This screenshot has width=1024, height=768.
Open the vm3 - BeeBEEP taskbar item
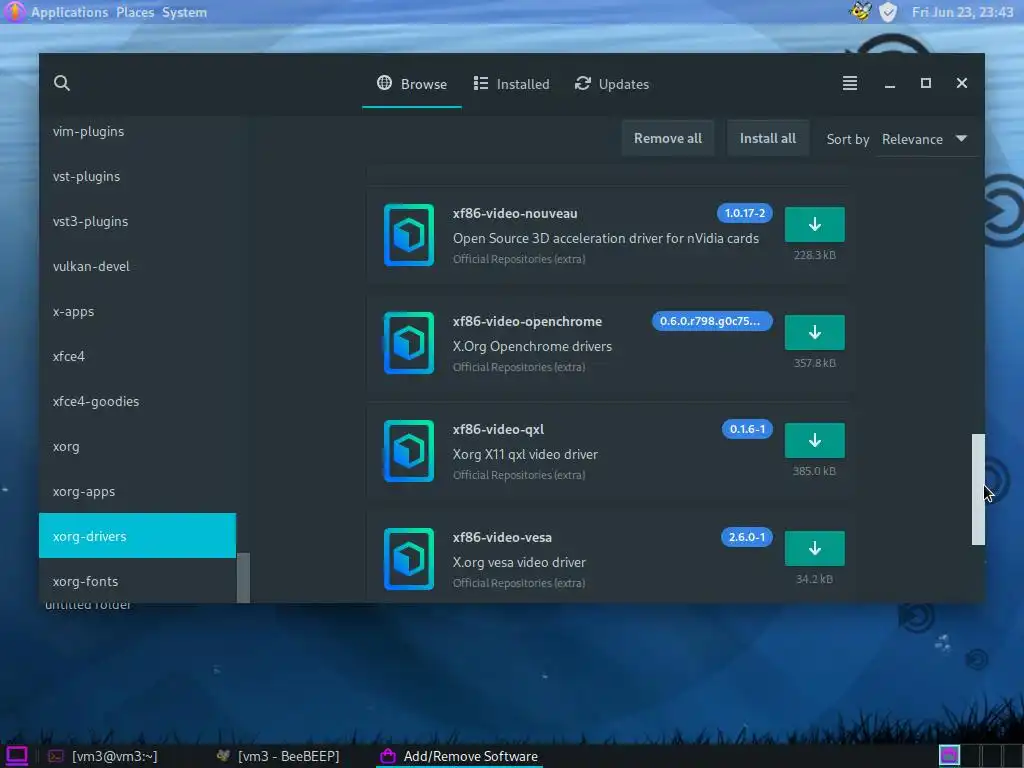(278, 756)
